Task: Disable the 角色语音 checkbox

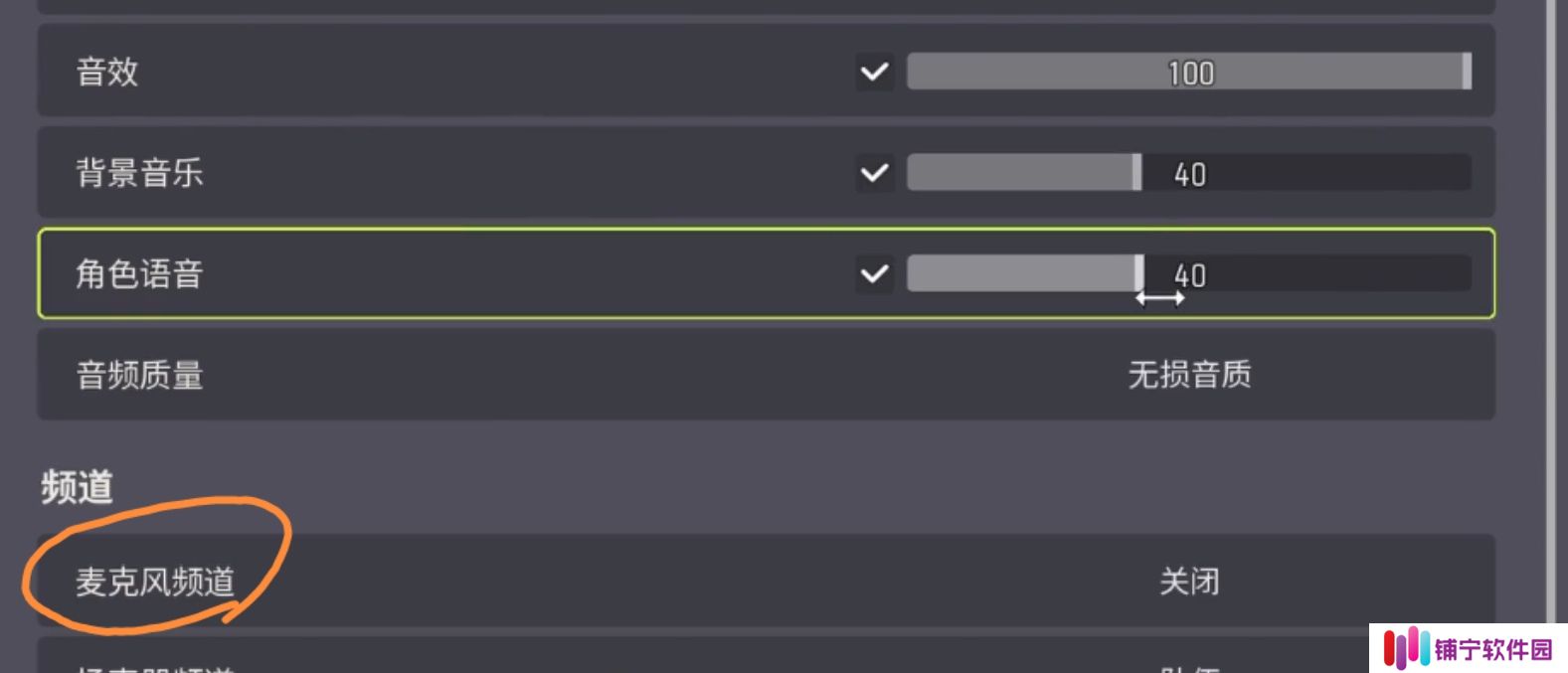Action: [x=875, y=274]
